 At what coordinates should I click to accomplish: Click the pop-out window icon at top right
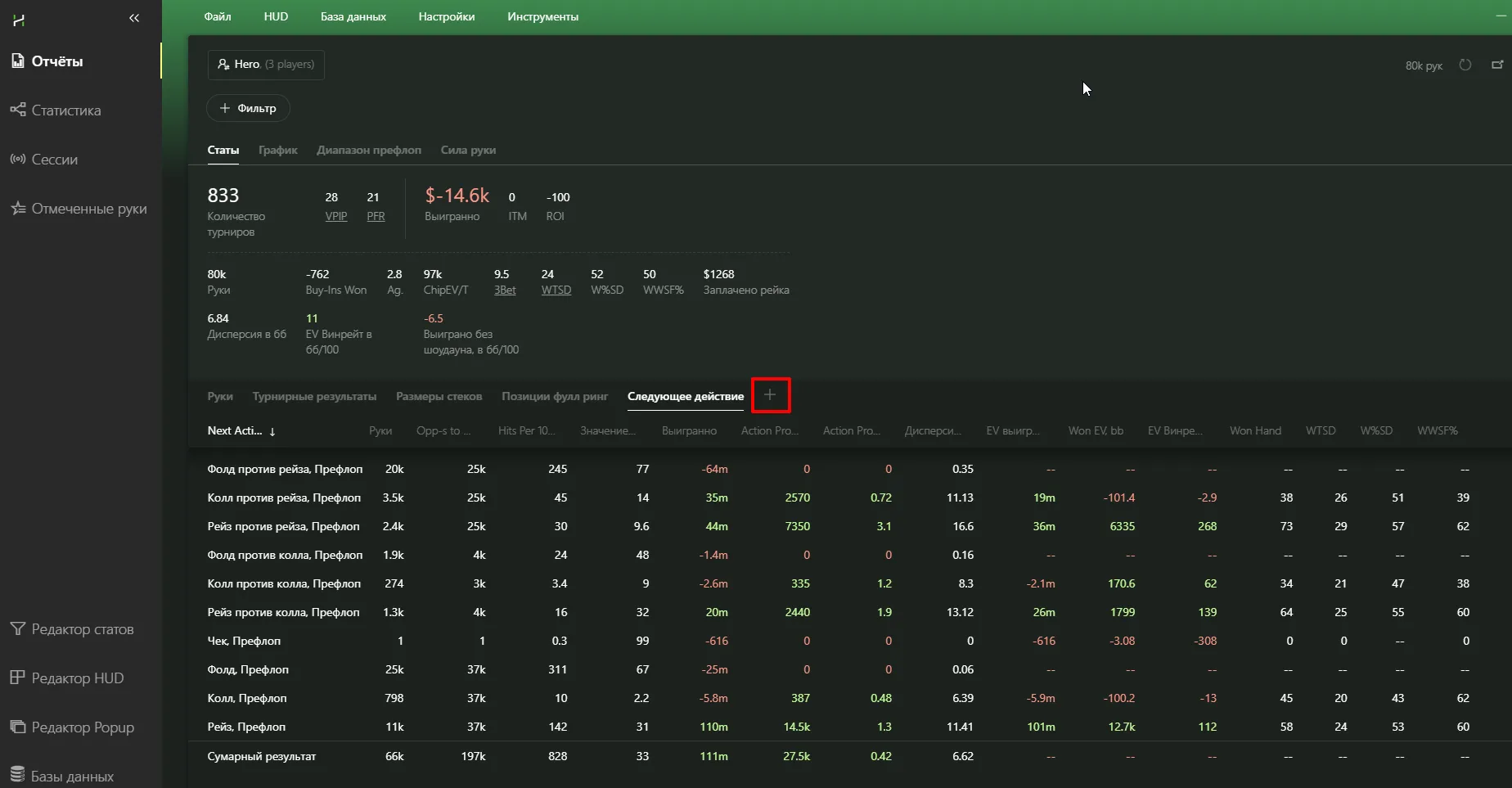[1497, 65]
